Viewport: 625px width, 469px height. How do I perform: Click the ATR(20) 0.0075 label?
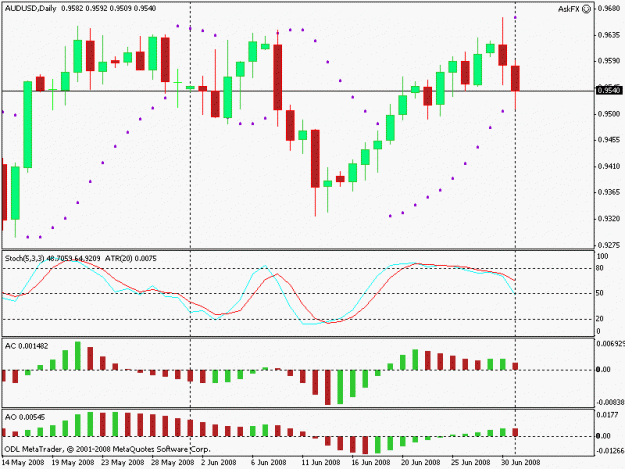131,259
